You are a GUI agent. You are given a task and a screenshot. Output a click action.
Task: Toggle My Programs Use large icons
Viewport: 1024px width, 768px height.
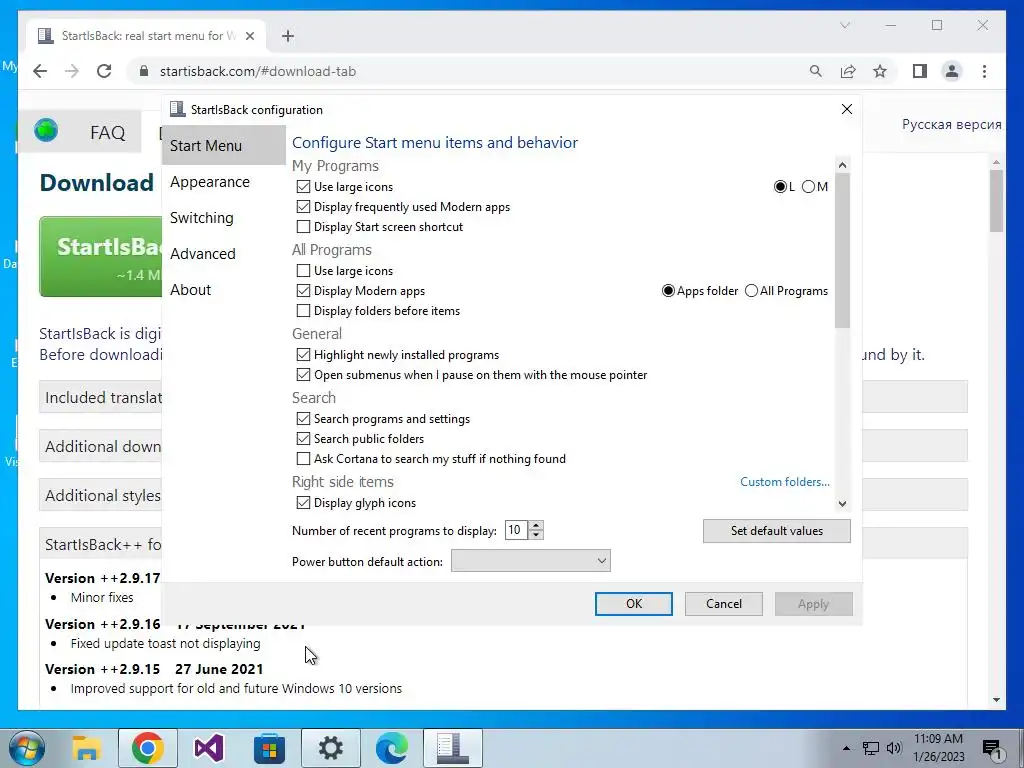click(303, 187)
